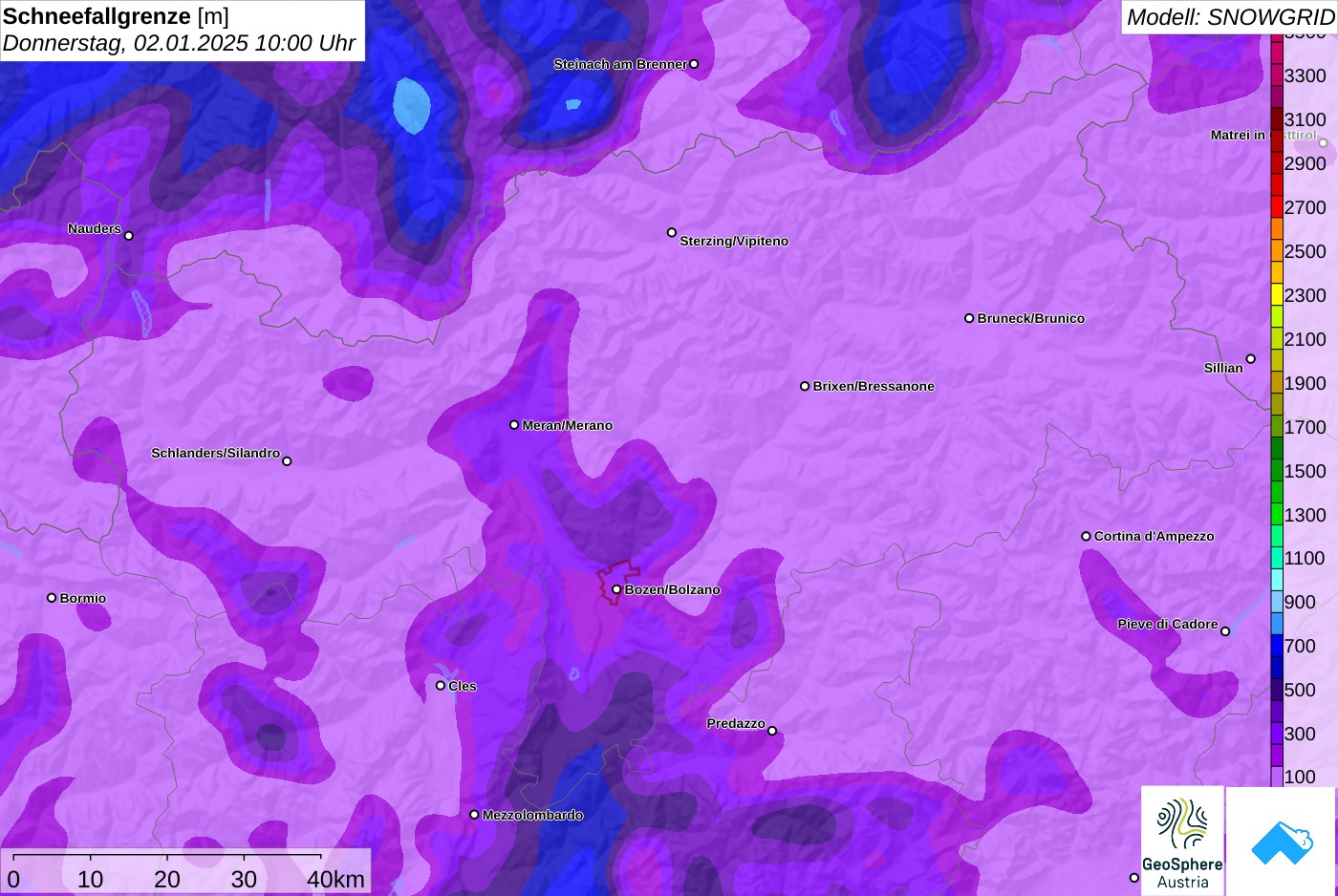Click the 3300 legend value
Screen dimensions: 1338x896
[x=1305, y=75]
